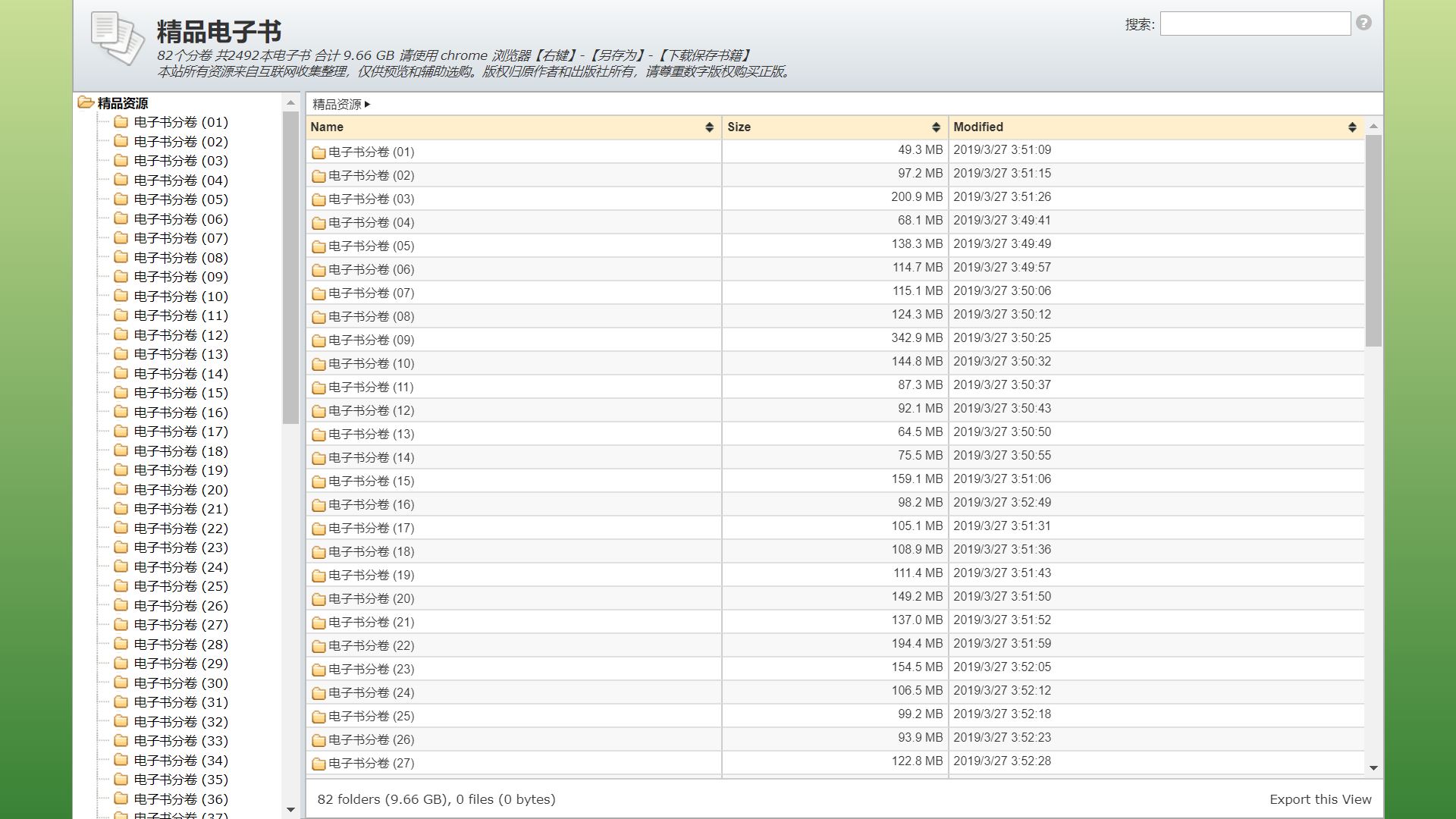Click folder icon for 电子书分卷 (05) in sidebar tree

pos(121,199)
